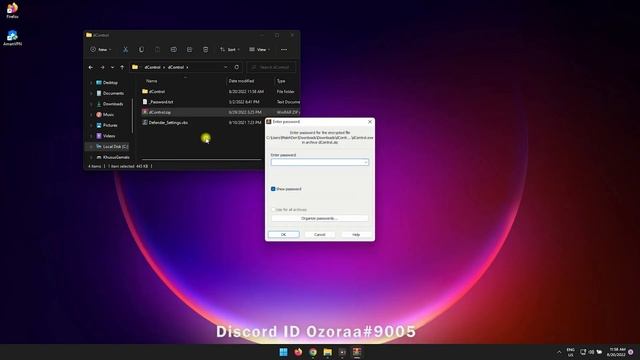Open Firefox from the taskbar
640x360 pixels.
point(298,352)
